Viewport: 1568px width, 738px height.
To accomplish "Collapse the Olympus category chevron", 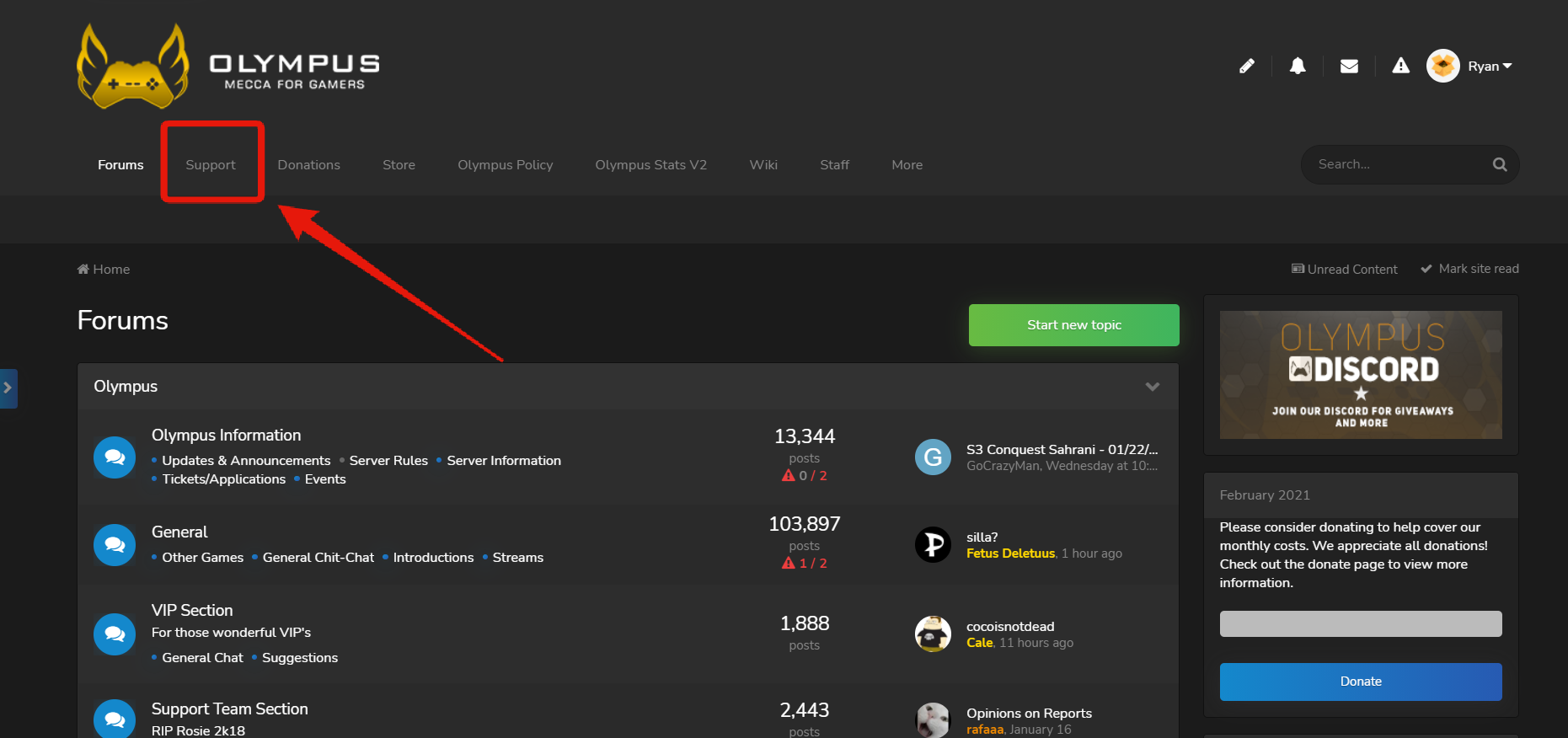I will tap(1153, 387).
